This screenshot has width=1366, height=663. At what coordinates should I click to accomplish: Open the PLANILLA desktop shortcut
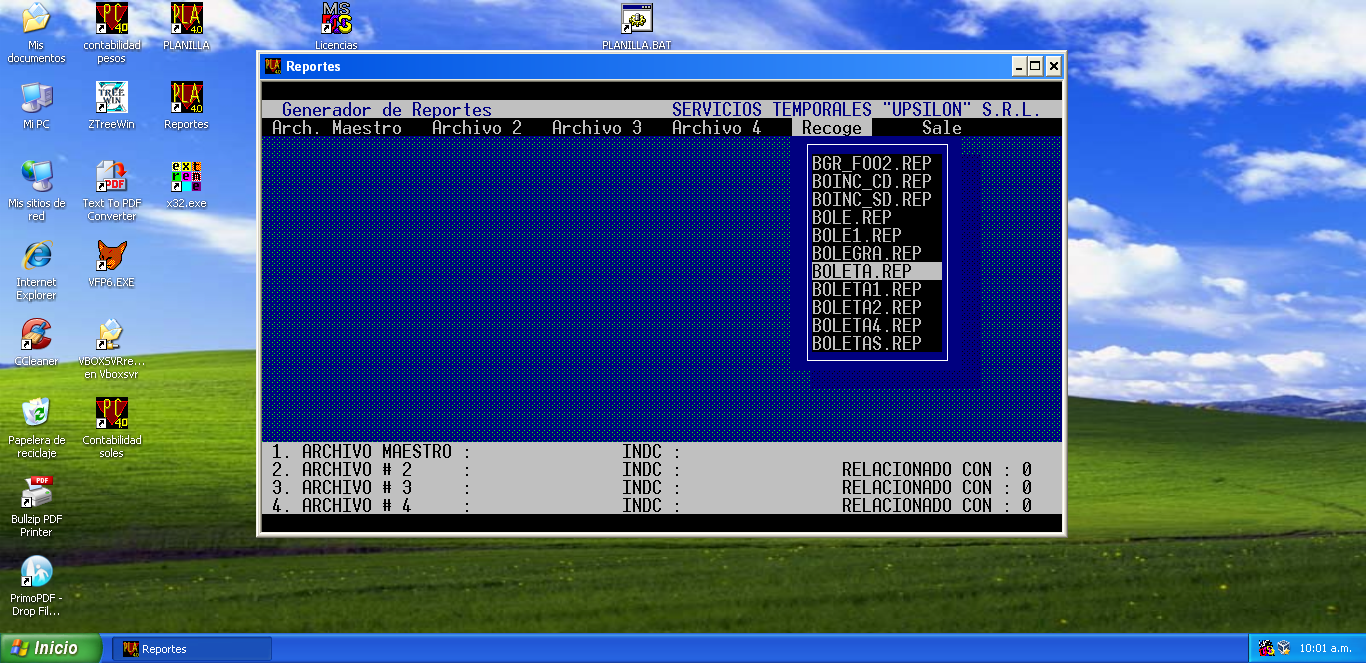click(186, 27)
